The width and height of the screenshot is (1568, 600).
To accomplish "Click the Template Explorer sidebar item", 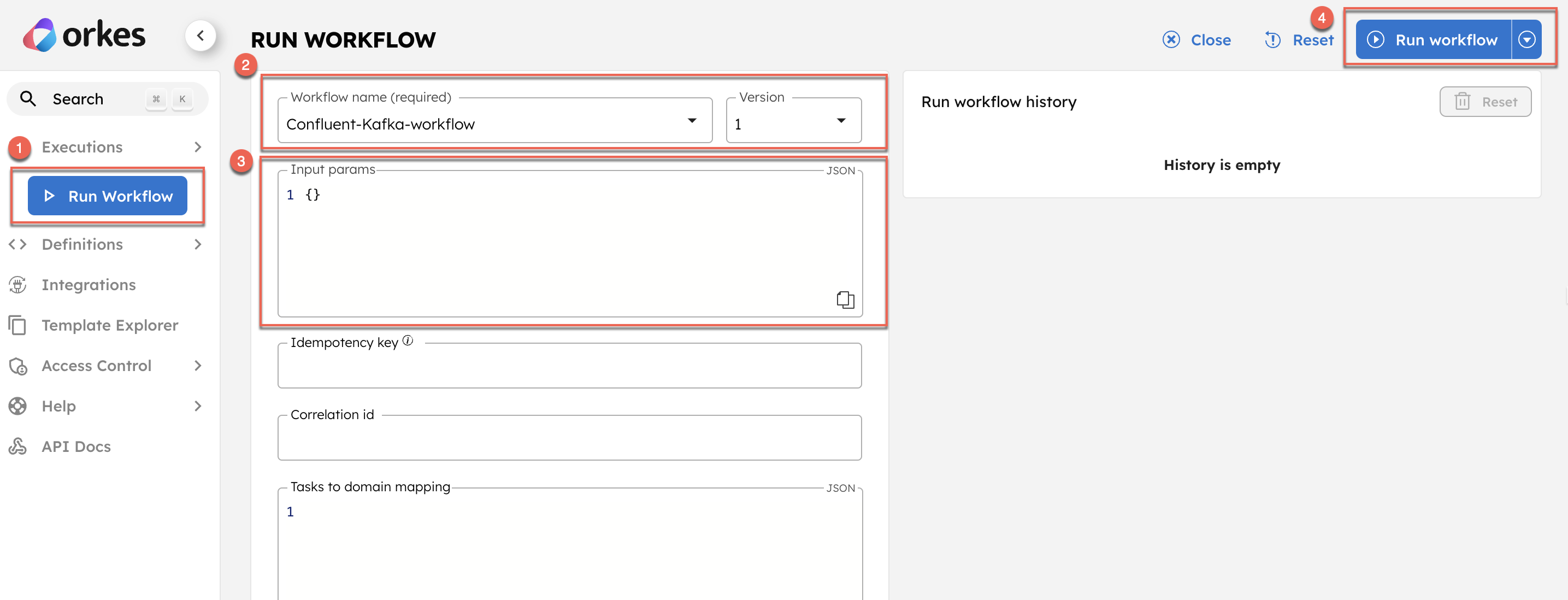I will 110,325.
